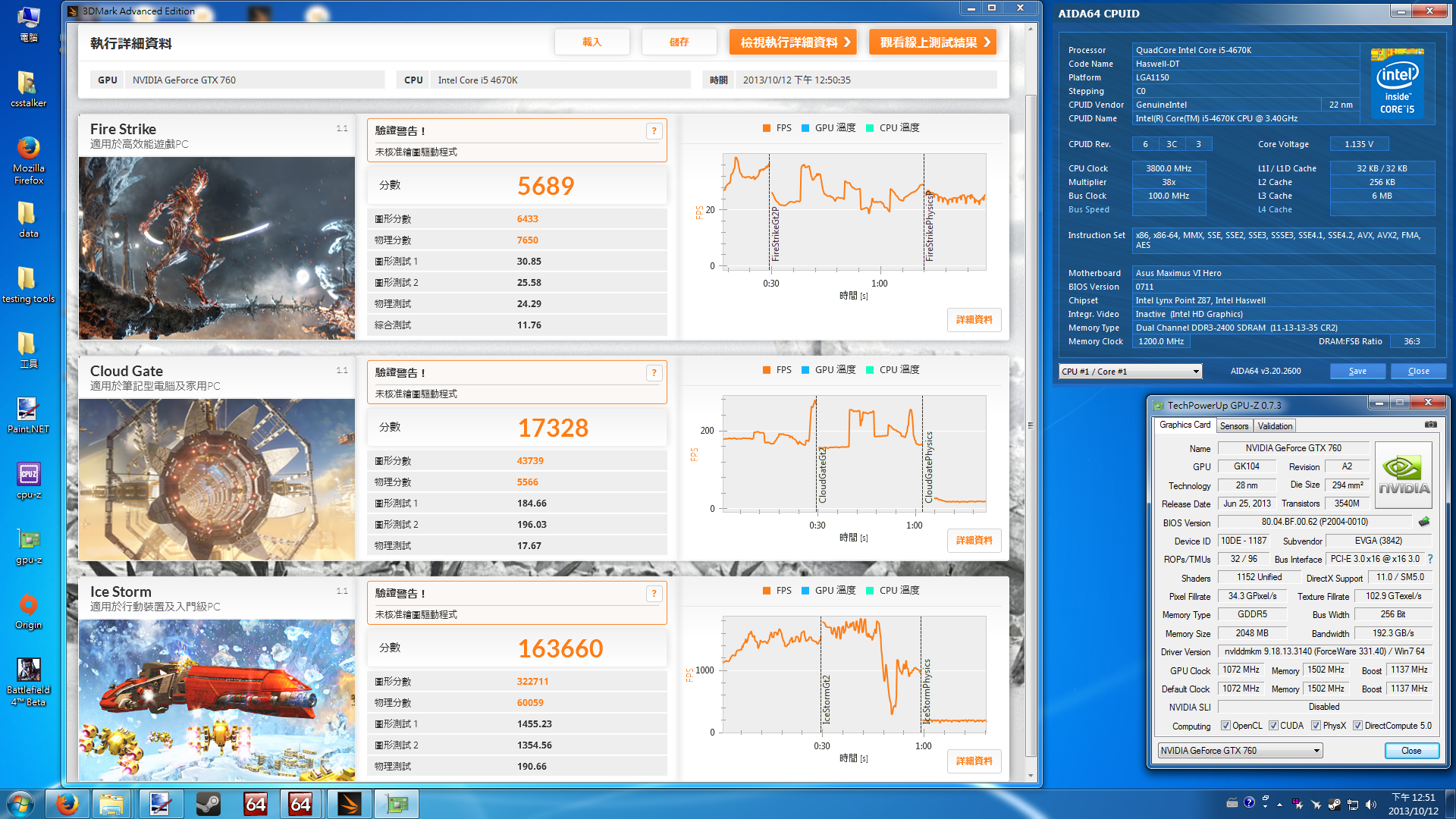Click the 檢視執行詳細資料 orange button
The image size is (1456, 819).
click(793, 42)
